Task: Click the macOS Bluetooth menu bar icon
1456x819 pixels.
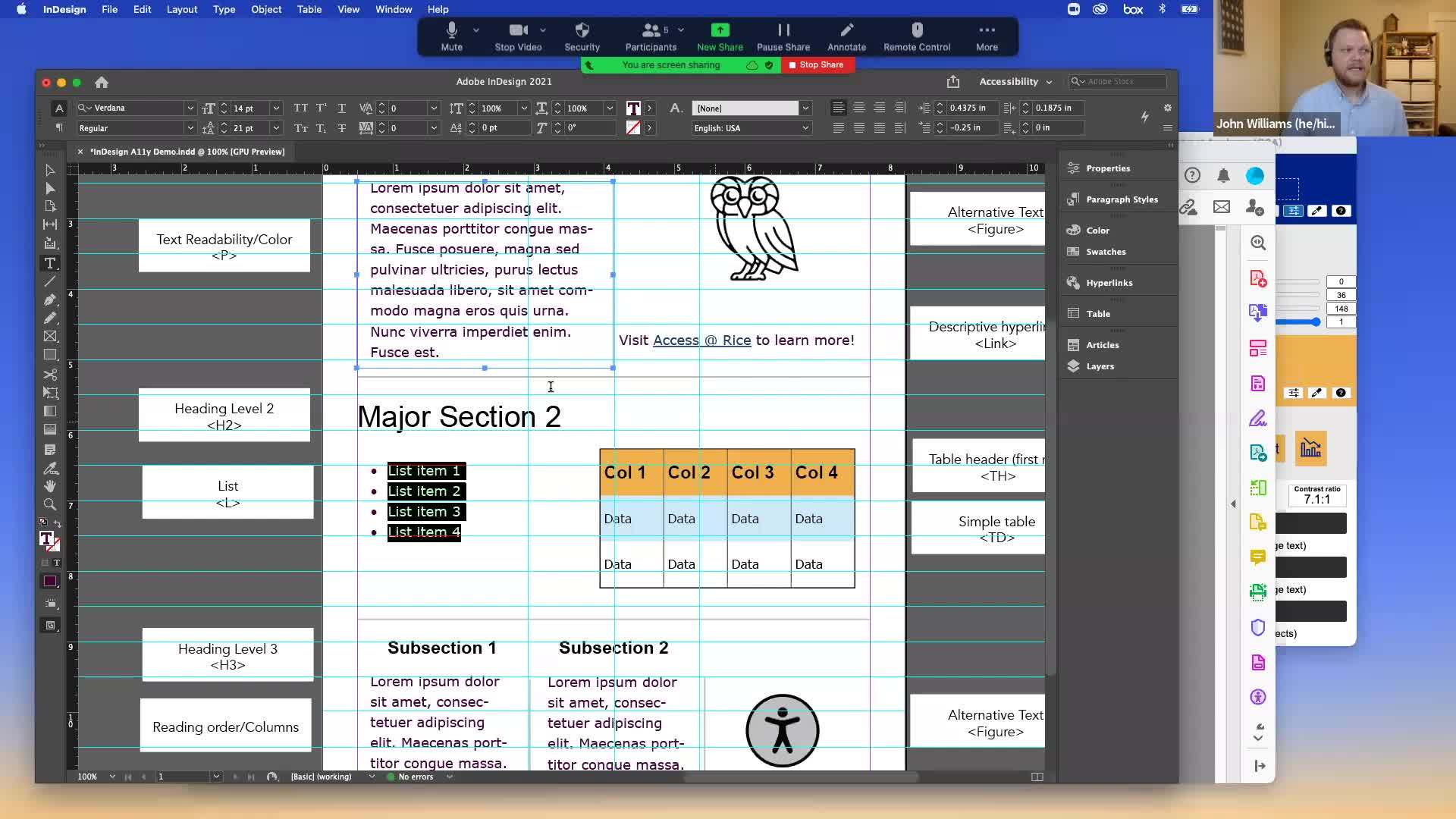Action: click(1162, 9)
